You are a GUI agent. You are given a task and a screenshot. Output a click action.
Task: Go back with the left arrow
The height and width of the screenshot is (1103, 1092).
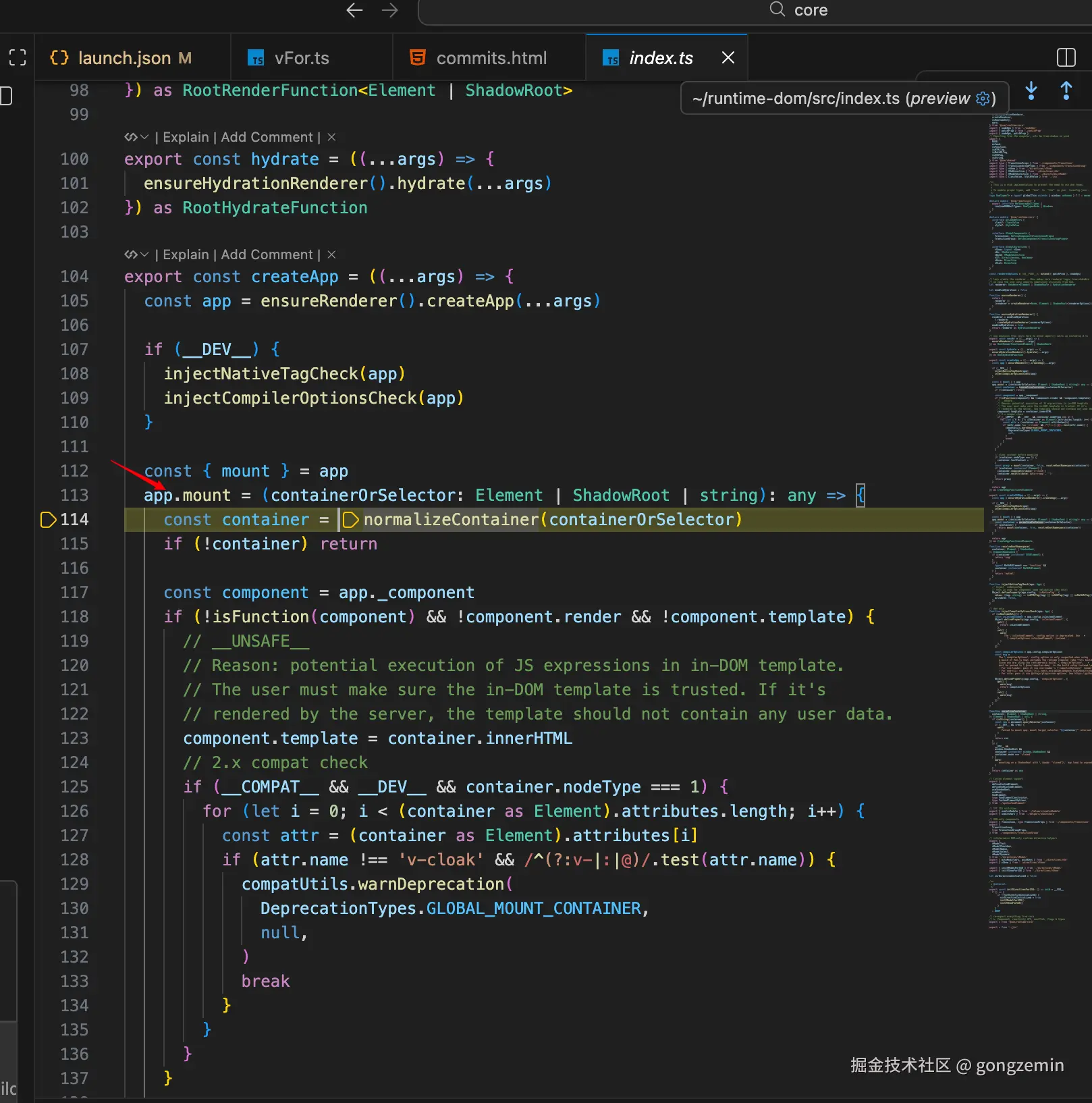click(354, 10)
